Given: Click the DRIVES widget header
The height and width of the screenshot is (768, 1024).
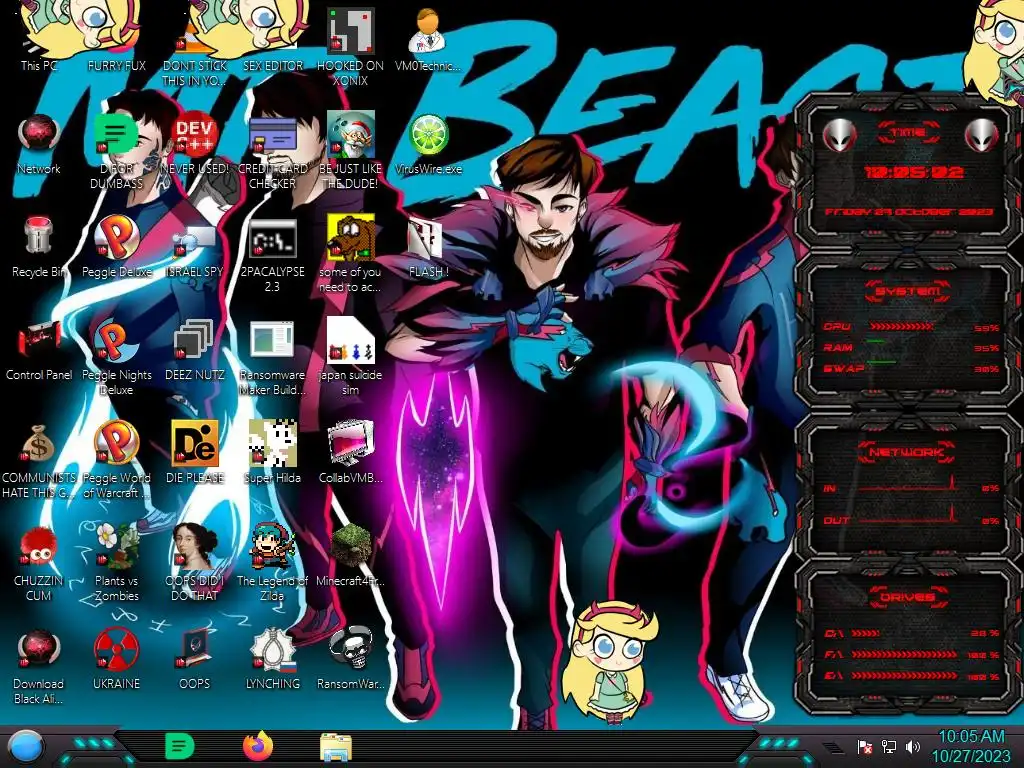Looking at the screenshot, I should (907, 597).
